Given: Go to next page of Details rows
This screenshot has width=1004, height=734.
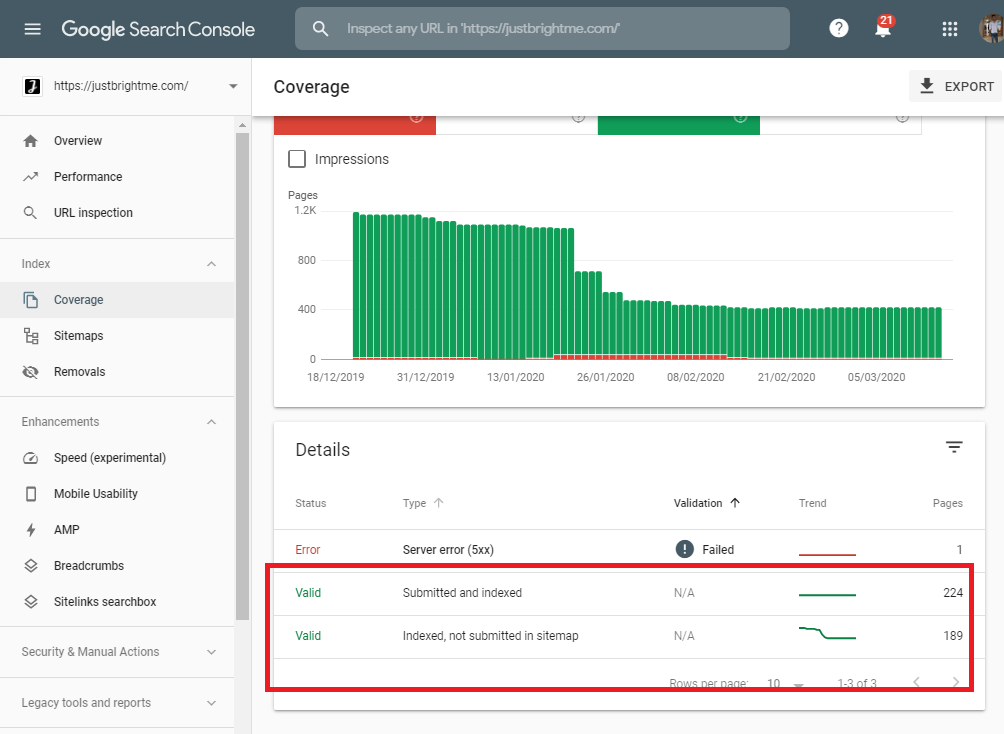Looking at the screenshot, I should [955, 681].
